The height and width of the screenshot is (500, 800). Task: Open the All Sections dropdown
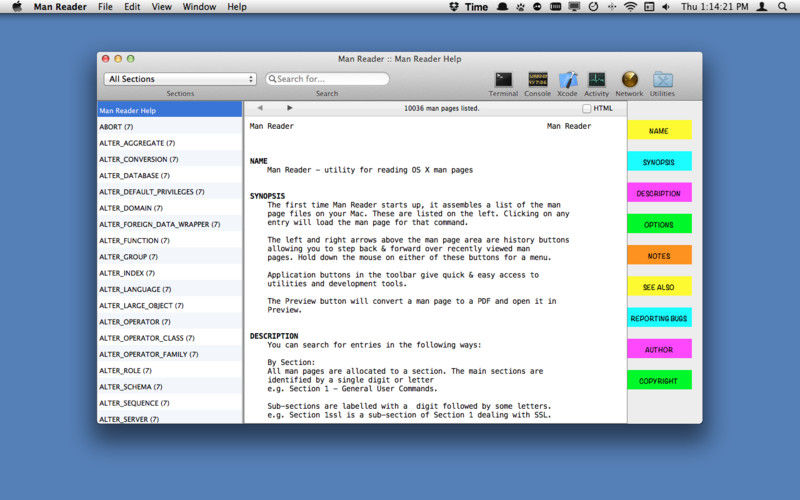180,79
